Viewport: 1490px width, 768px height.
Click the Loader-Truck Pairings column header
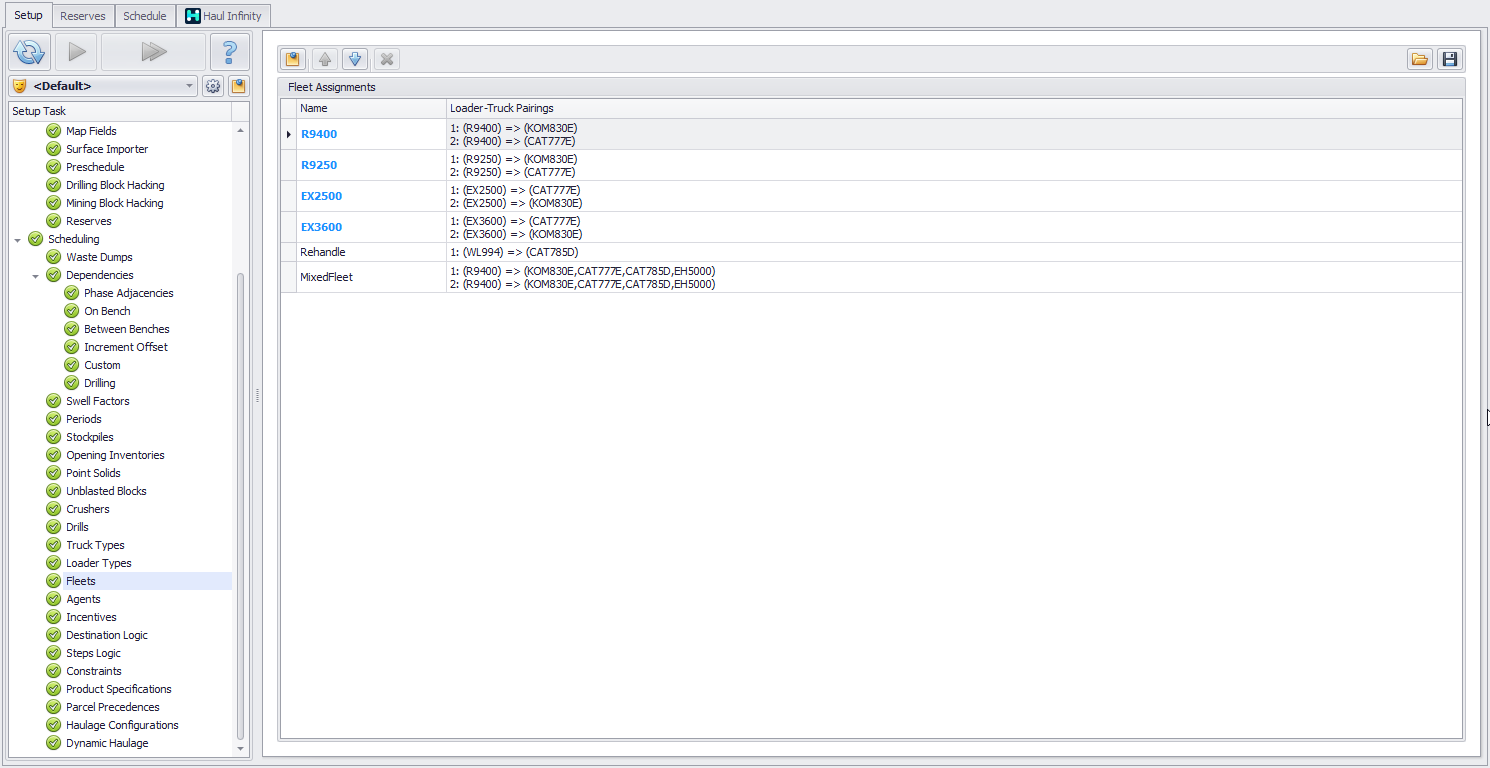click(x=954, y=108)
